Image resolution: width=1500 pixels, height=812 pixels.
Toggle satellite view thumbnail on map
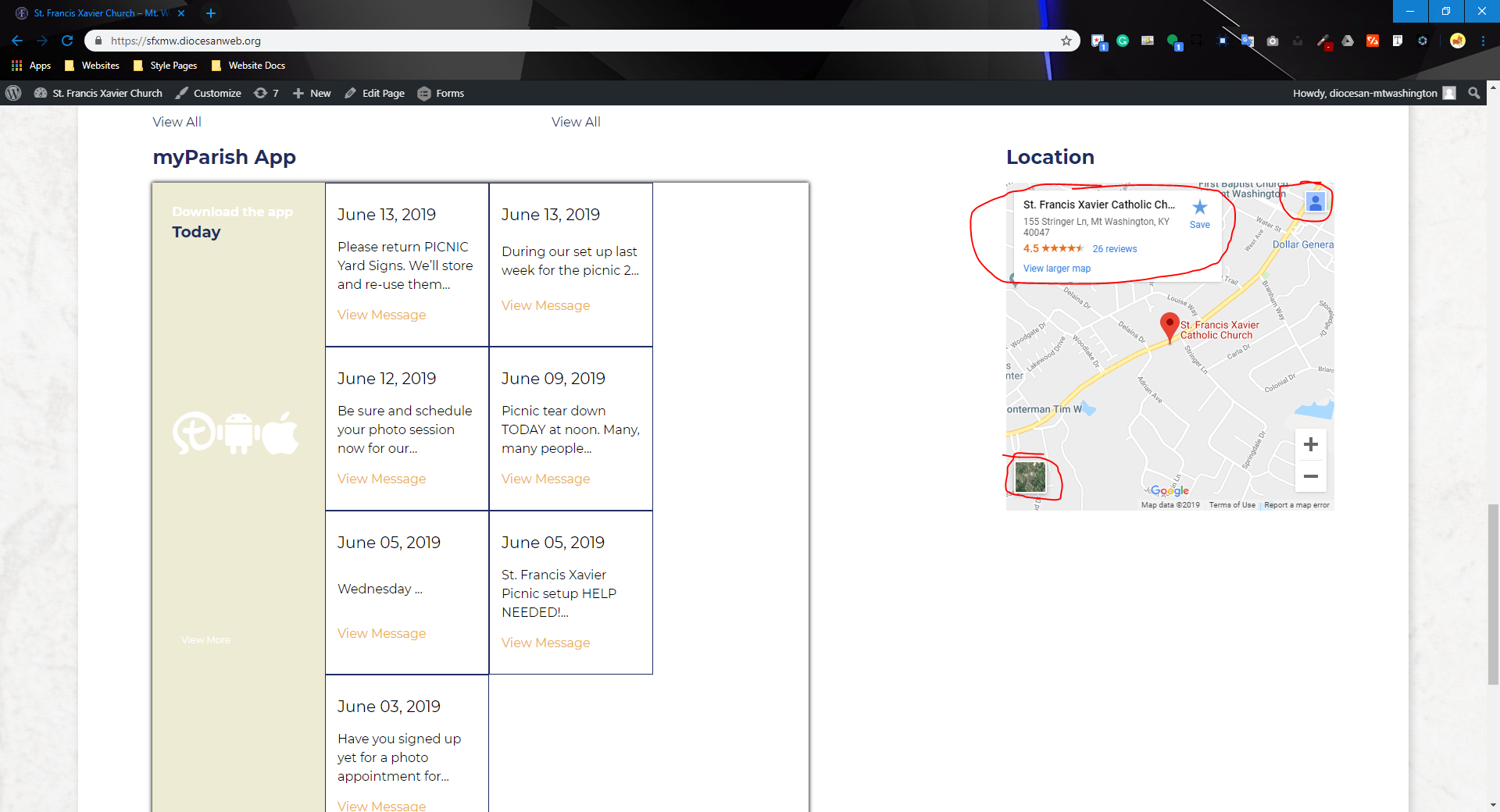[x=1030, y=476]
